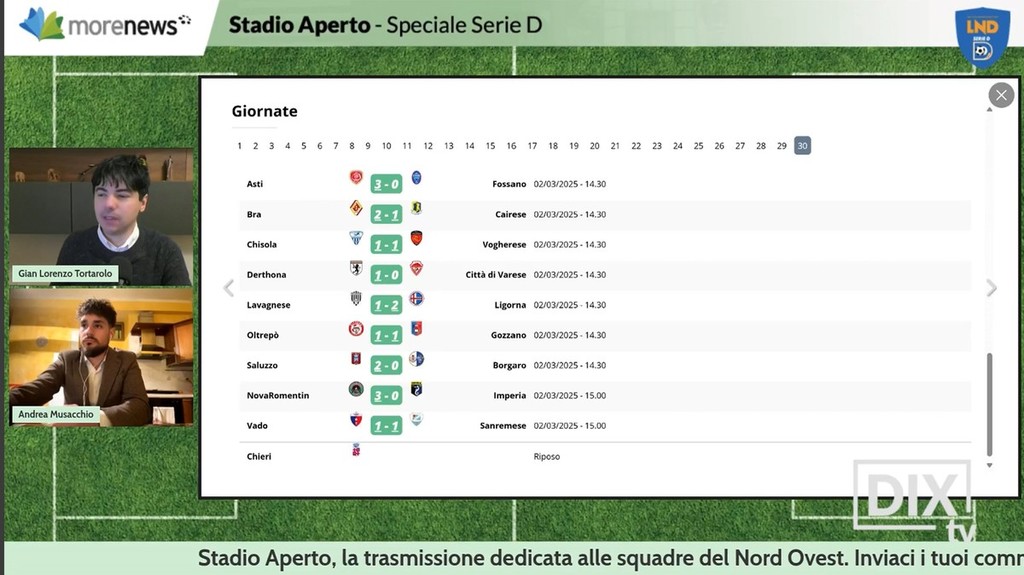This screenshot has height=575, width=1024.
Task: Click the Saluzzo team crest icon
Action: coord(356,358)
